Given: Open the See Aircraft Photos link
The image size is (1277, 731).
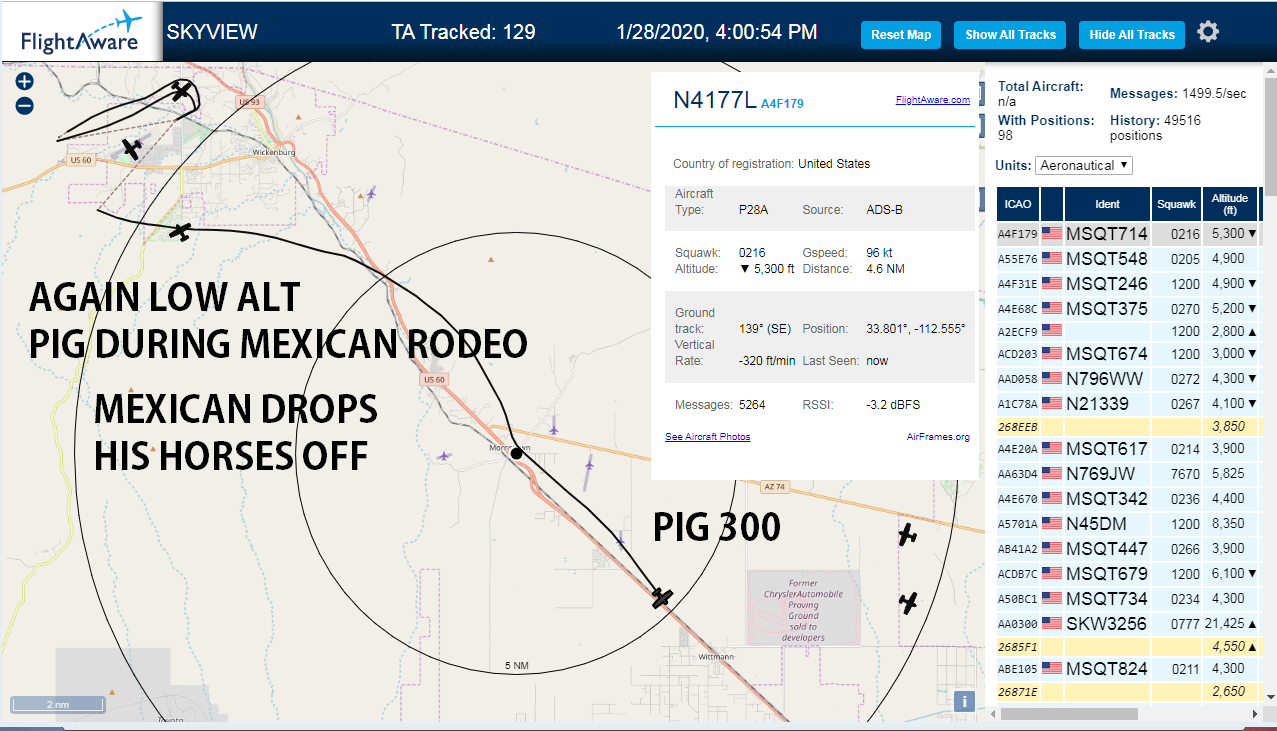Looking at the screenshot, I should coord(707,437).
